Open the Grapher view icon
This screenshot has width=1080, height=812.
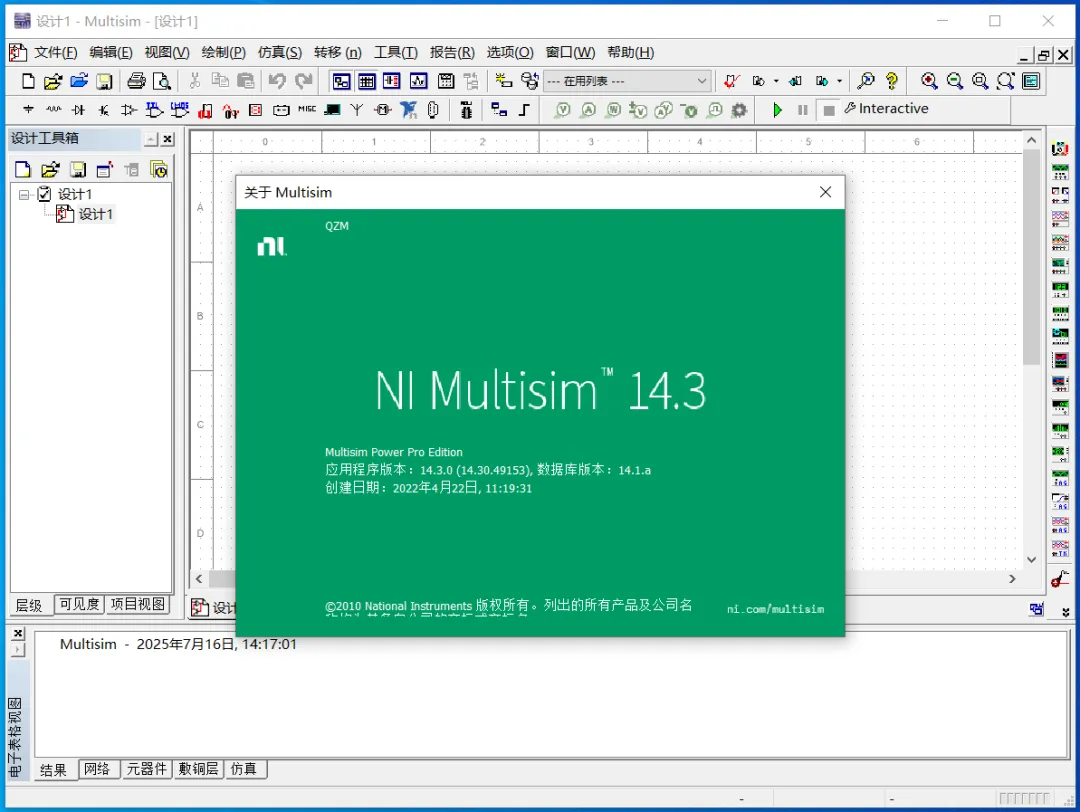click(419, 81)
